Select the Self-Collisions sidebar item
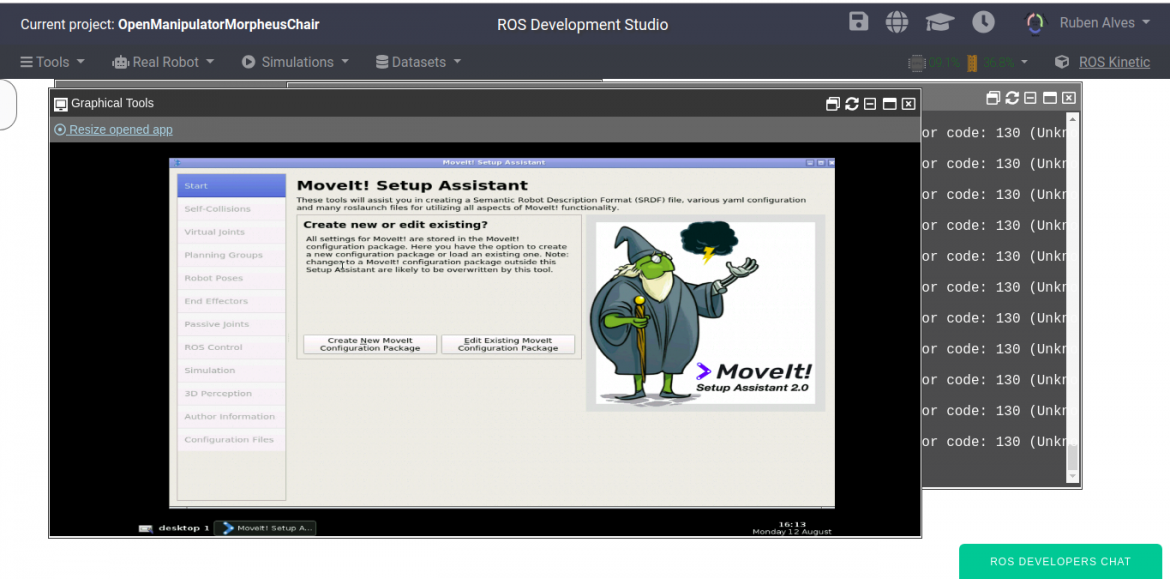Image resolution: width=1170 pixels, height=579 pixels. click(231, 209)
